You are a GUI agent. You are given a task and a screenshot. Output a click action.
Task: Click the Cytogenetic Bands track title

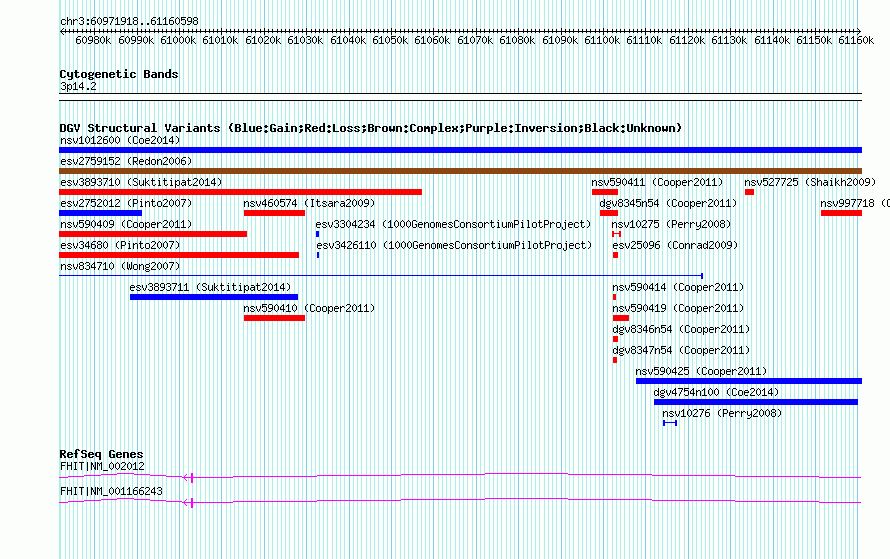119,74
